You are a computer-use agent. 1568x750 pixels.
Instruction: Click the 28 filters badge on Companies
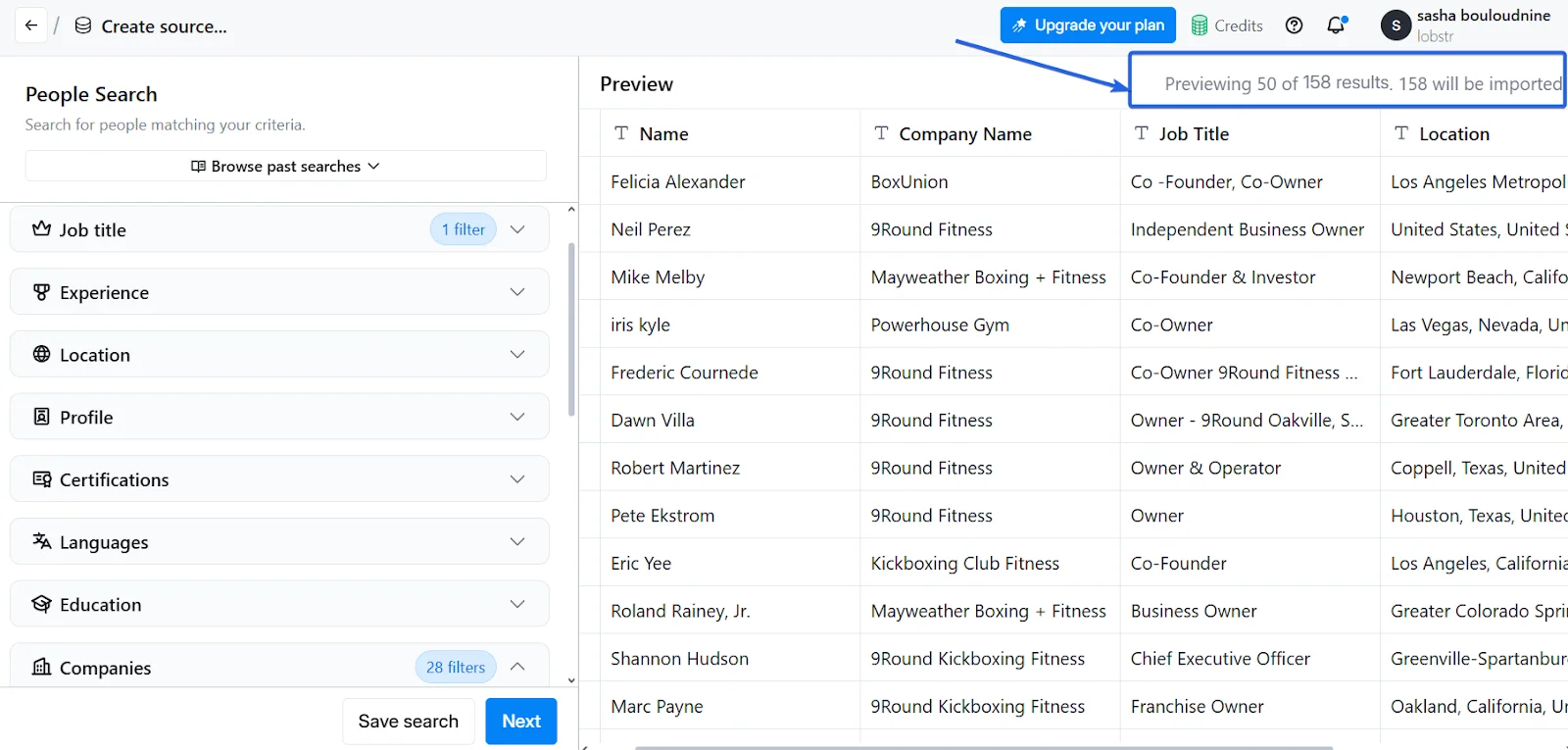(456, 667)
